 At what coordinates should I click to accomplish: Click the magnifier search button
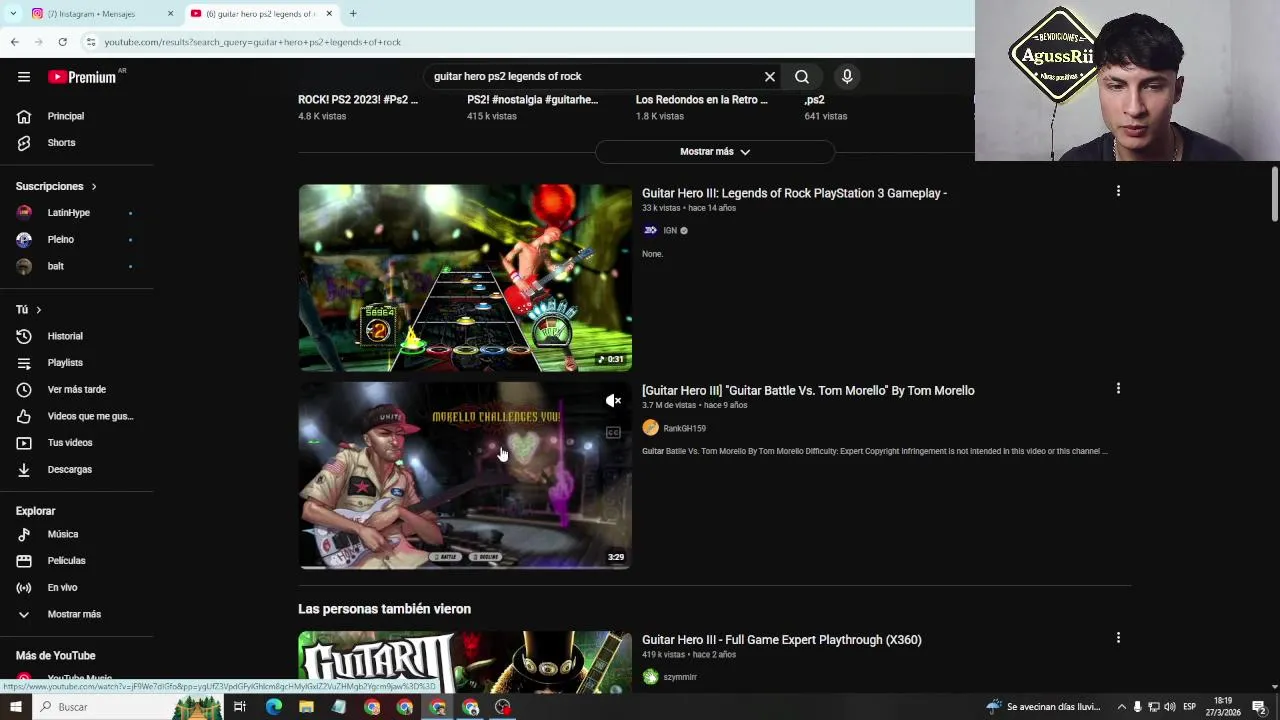(802, 77)
